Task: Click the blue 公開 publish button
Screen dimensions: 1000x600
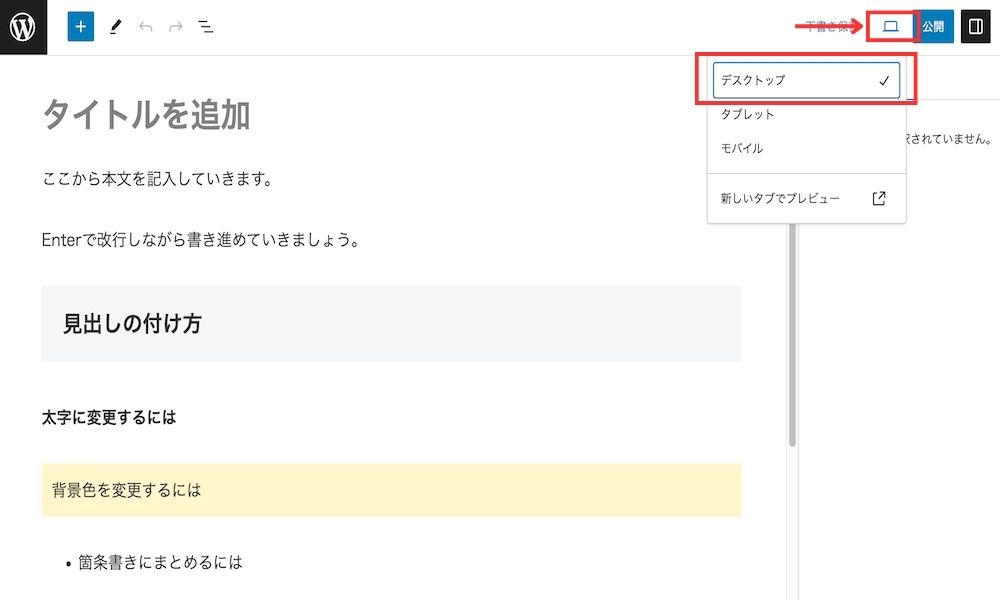Action: (935, 27)
